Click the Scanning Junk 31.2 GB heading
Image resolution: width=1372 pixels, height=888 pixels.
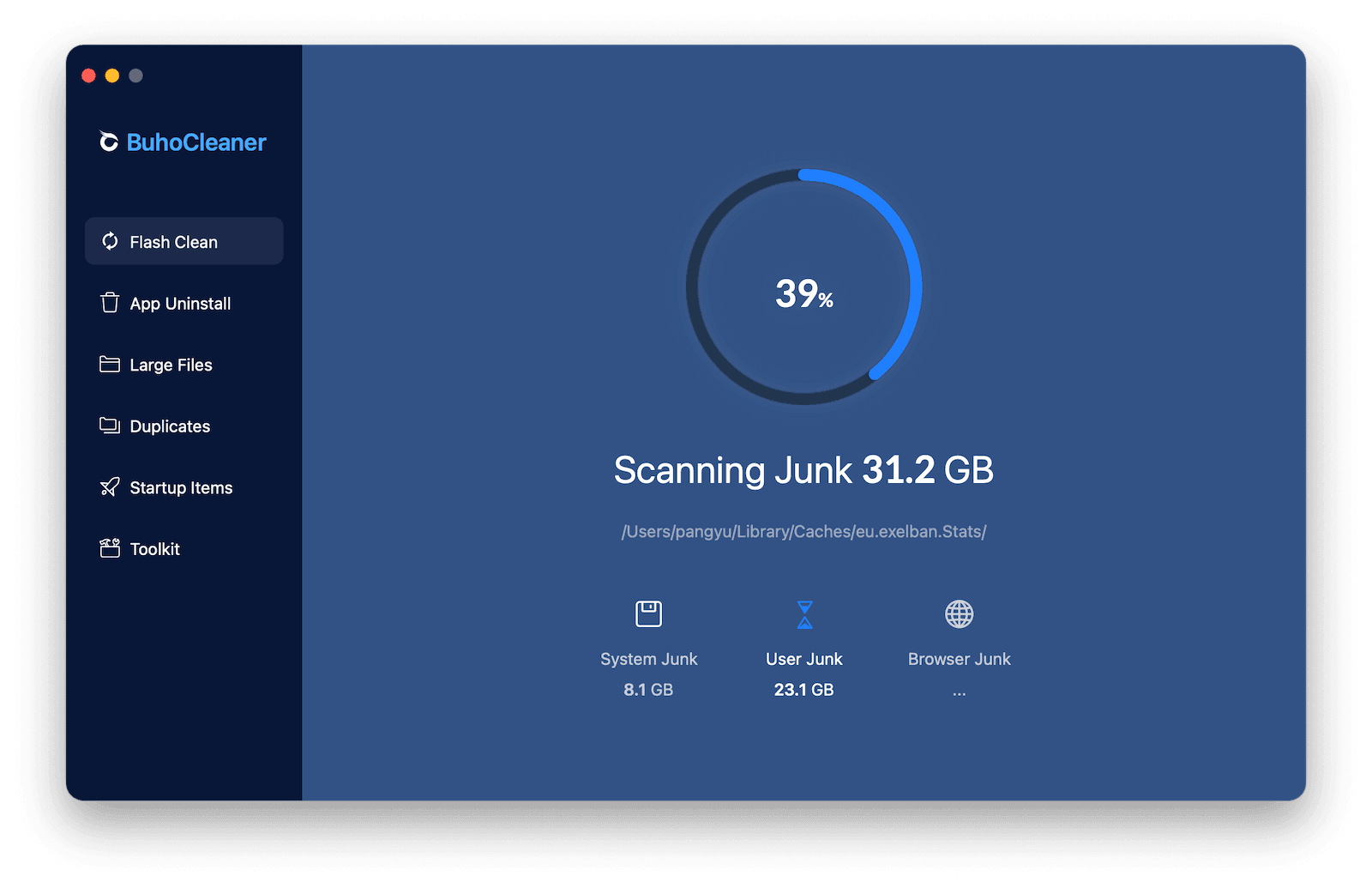pyautogui.click(x=803, y=470)
